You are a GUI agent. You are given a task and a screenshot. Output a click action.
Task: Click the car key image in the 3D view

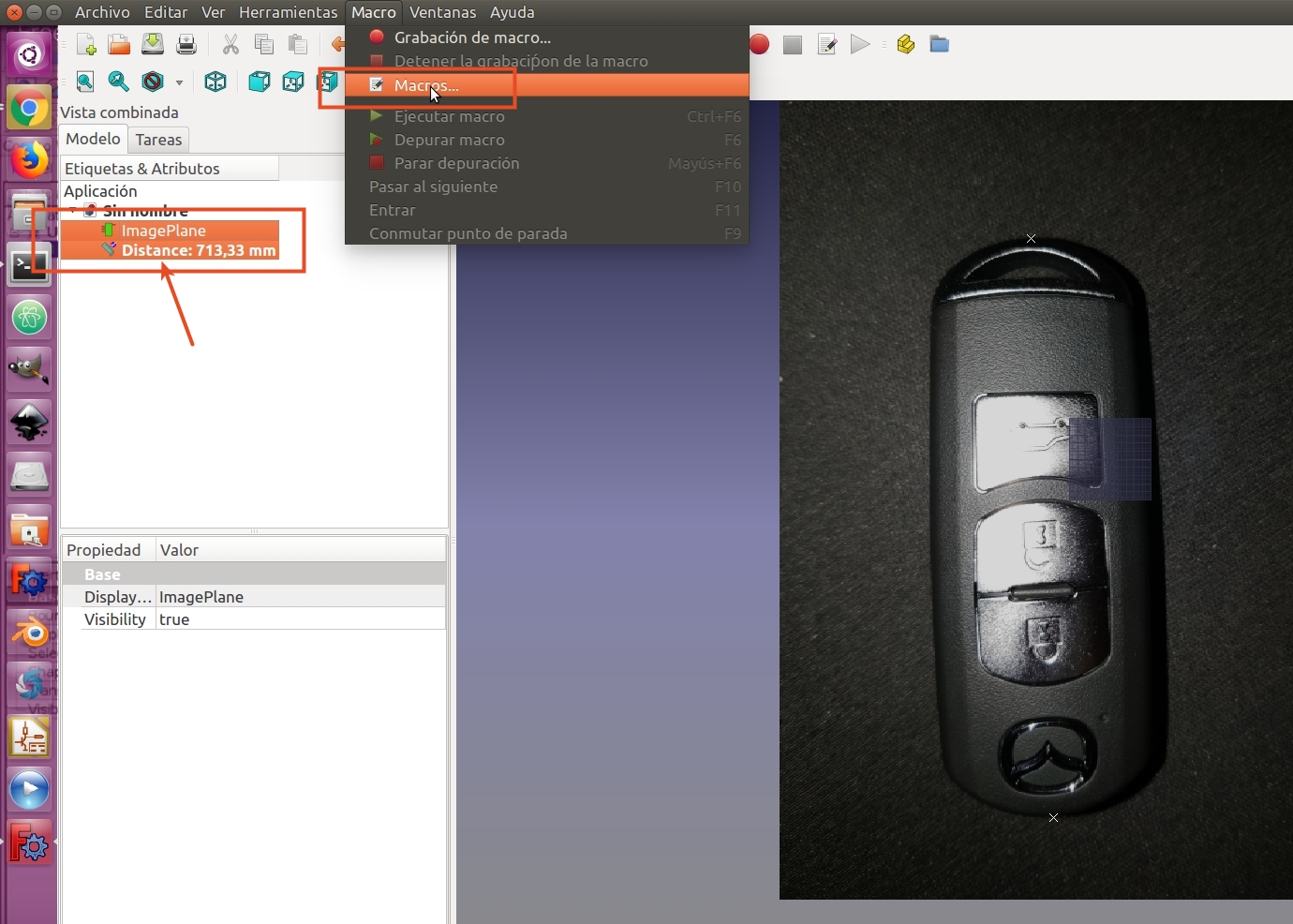pos(1048,529)
